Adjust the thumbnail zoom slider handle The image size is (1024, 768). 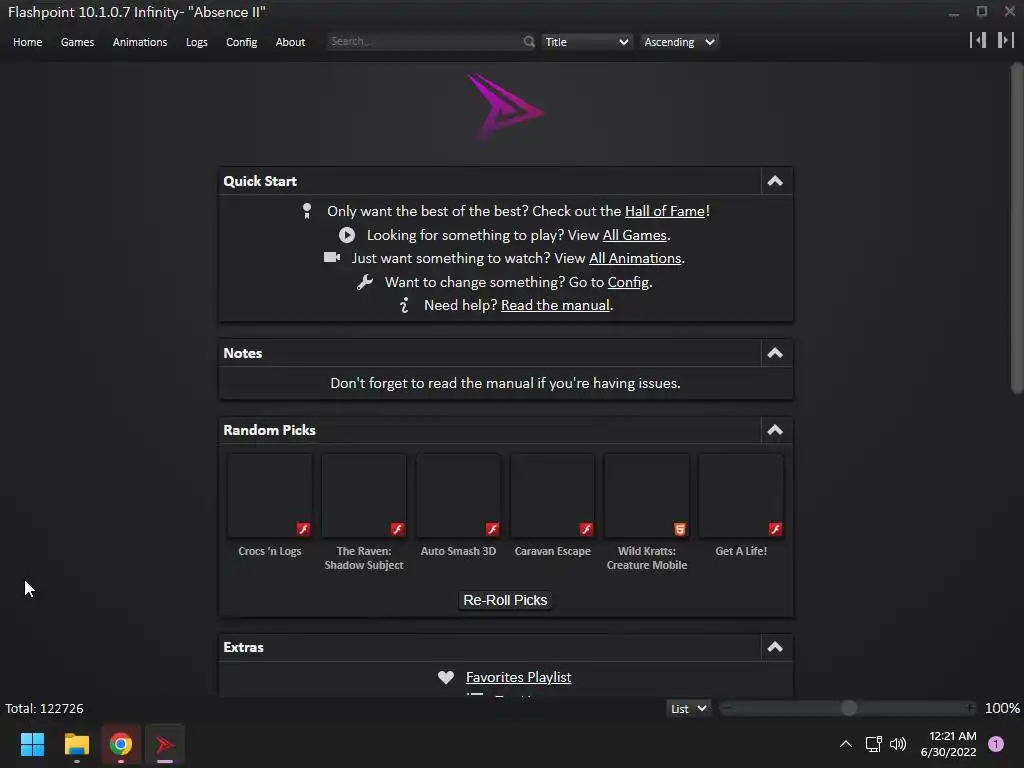(849, 708)
